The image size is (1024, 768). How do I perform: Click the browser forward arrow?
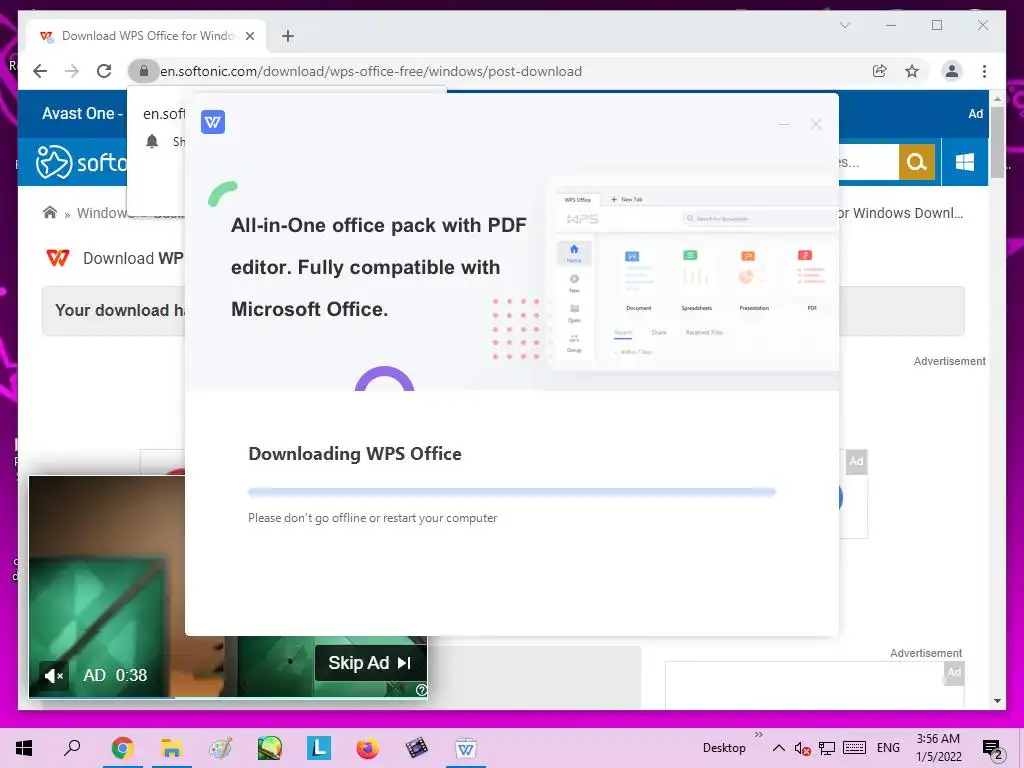coord(72,71)
